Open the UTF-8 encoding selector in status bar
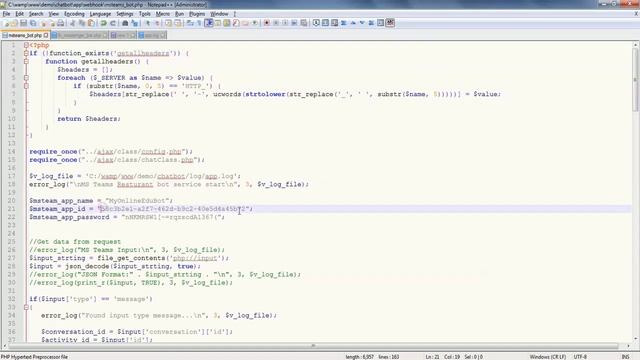640x360 pixels. 580,357
